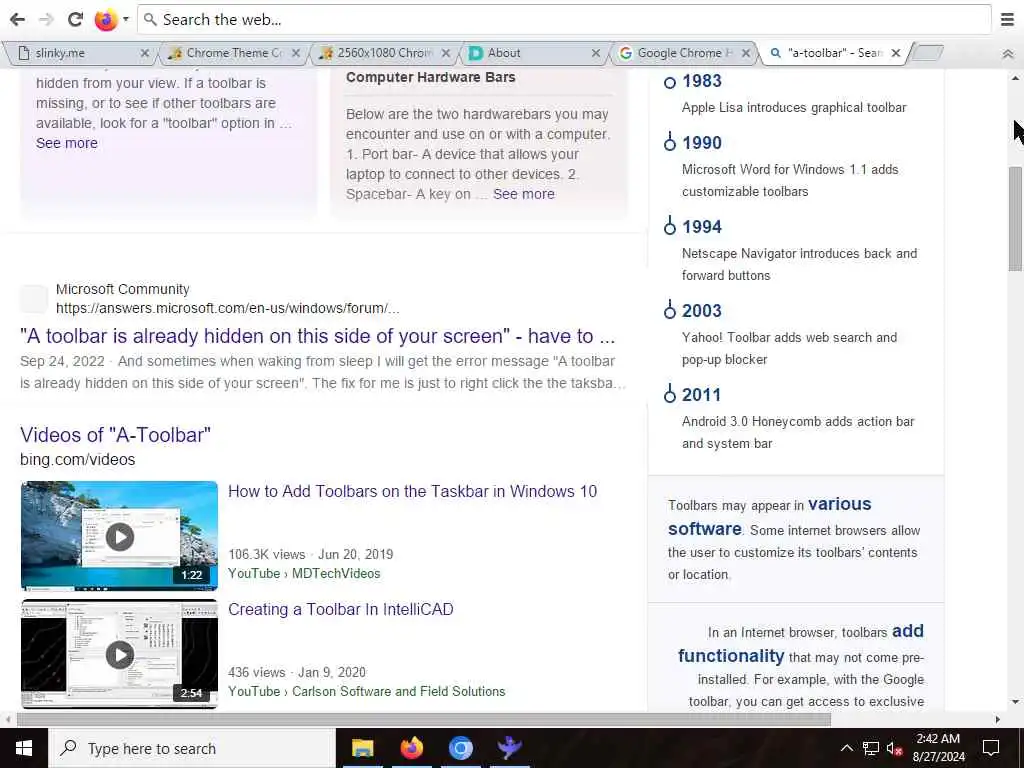This screenshot has height=768, width=1024.
Task: Click Netscape Navigator back and forward text
Action: (799, 264)
